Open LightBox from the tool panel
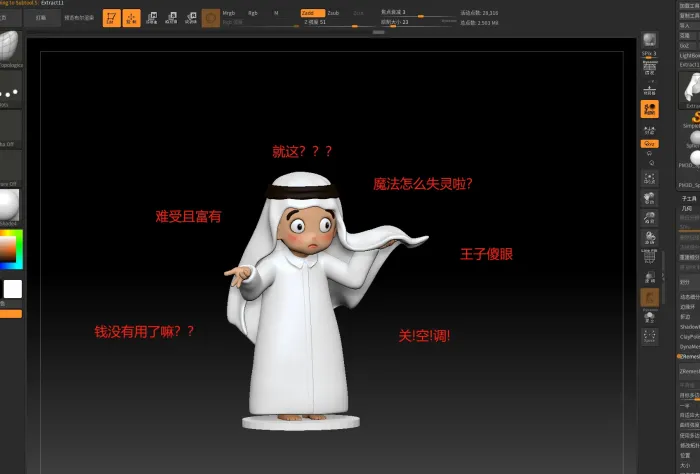This screenshot has width=700, height=474. click(x=689, y=55)
